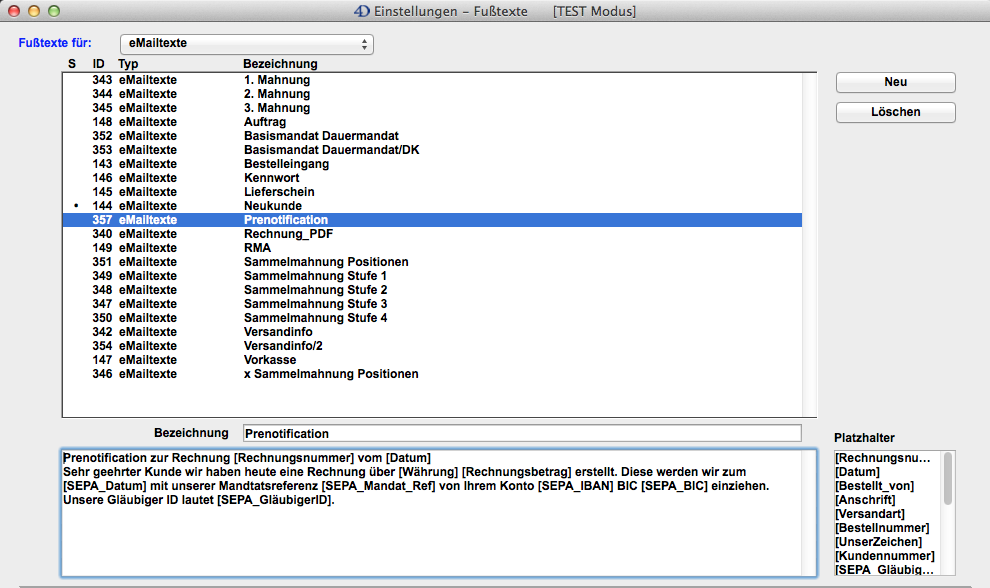The image size is (990, 588).
Task: Select x Sammelmahnung Positionen row
Action: 331,374
